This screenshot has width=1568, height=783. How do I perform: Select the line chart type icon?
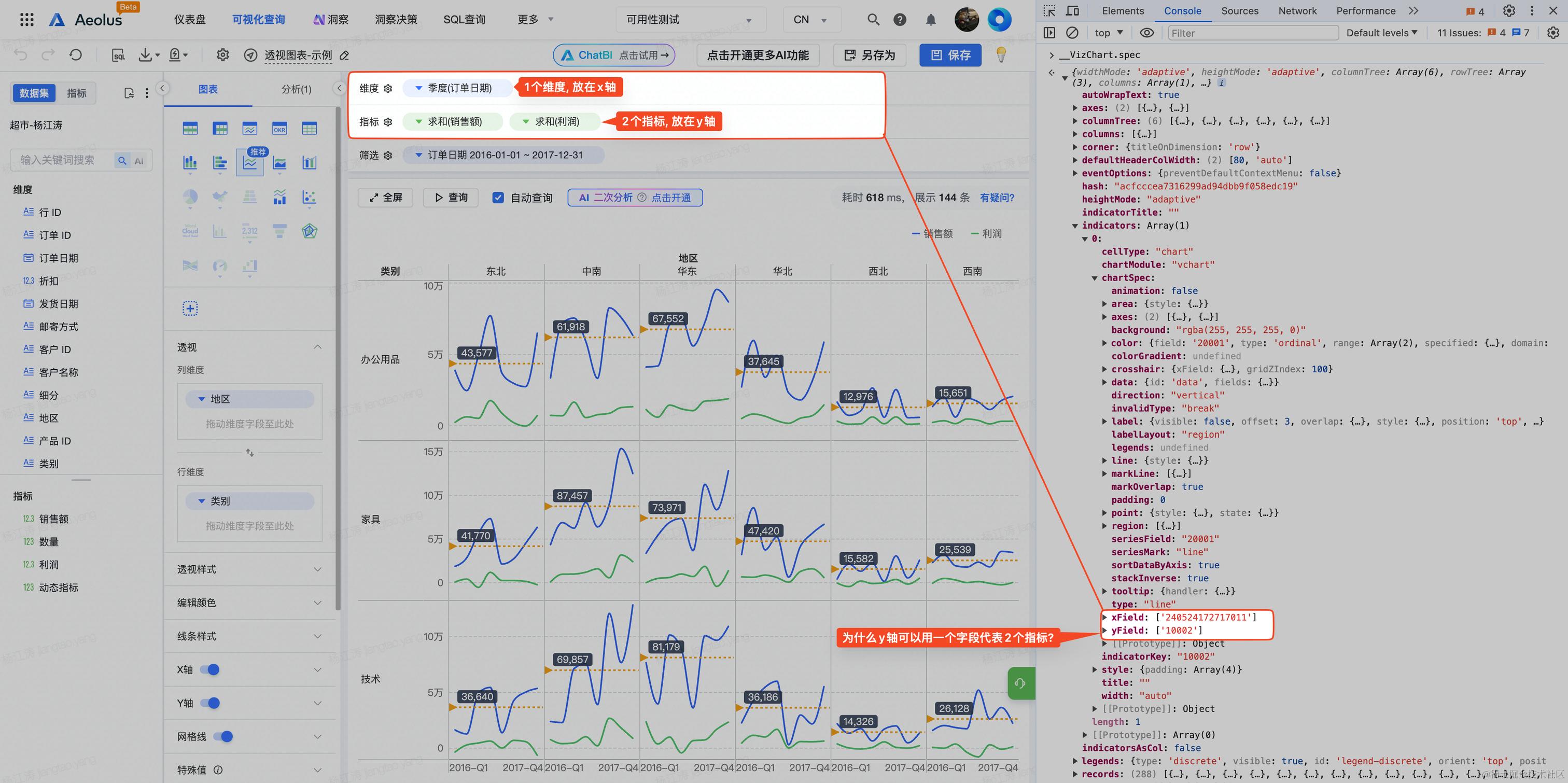249,163
